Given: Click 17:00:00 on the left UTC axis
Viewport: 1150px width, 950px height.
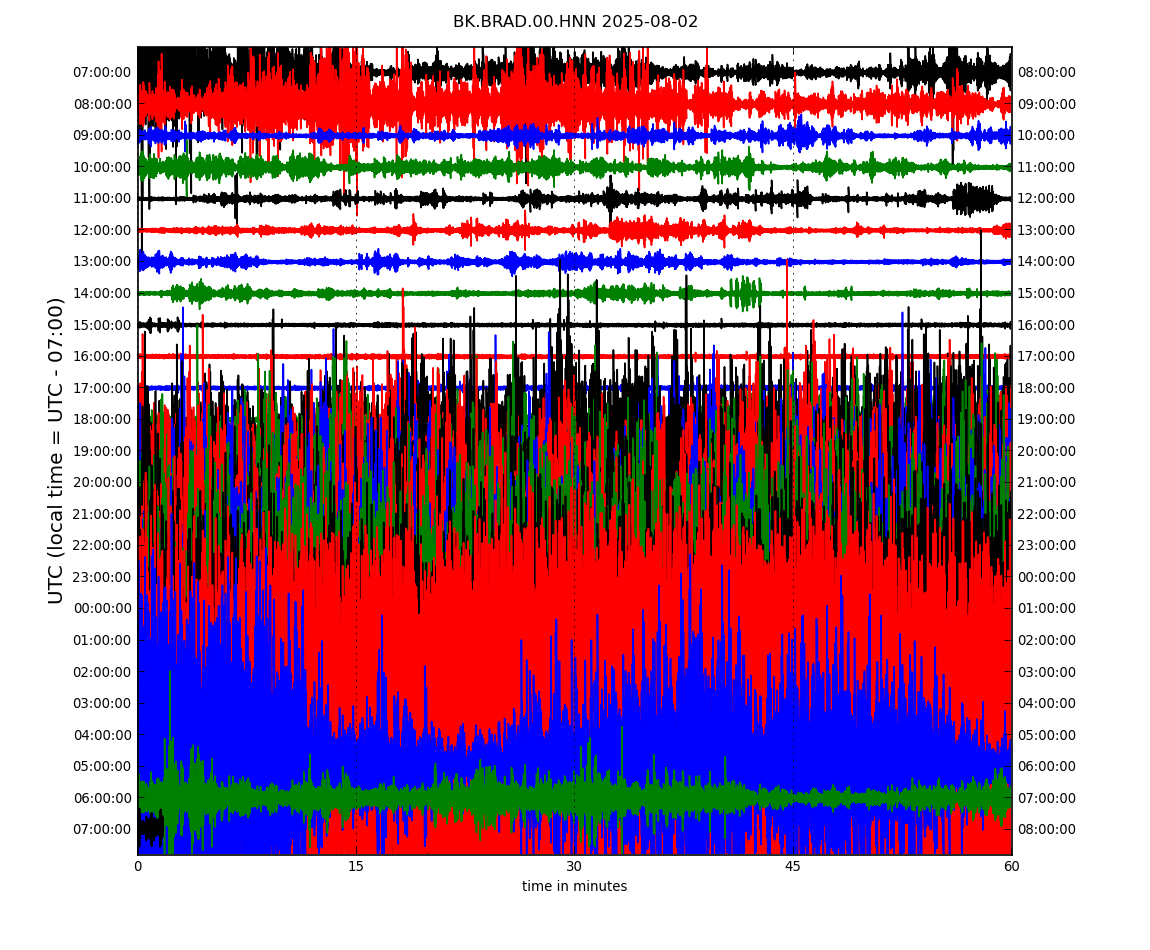Looking at the screenshot, I should click(102, 388).
